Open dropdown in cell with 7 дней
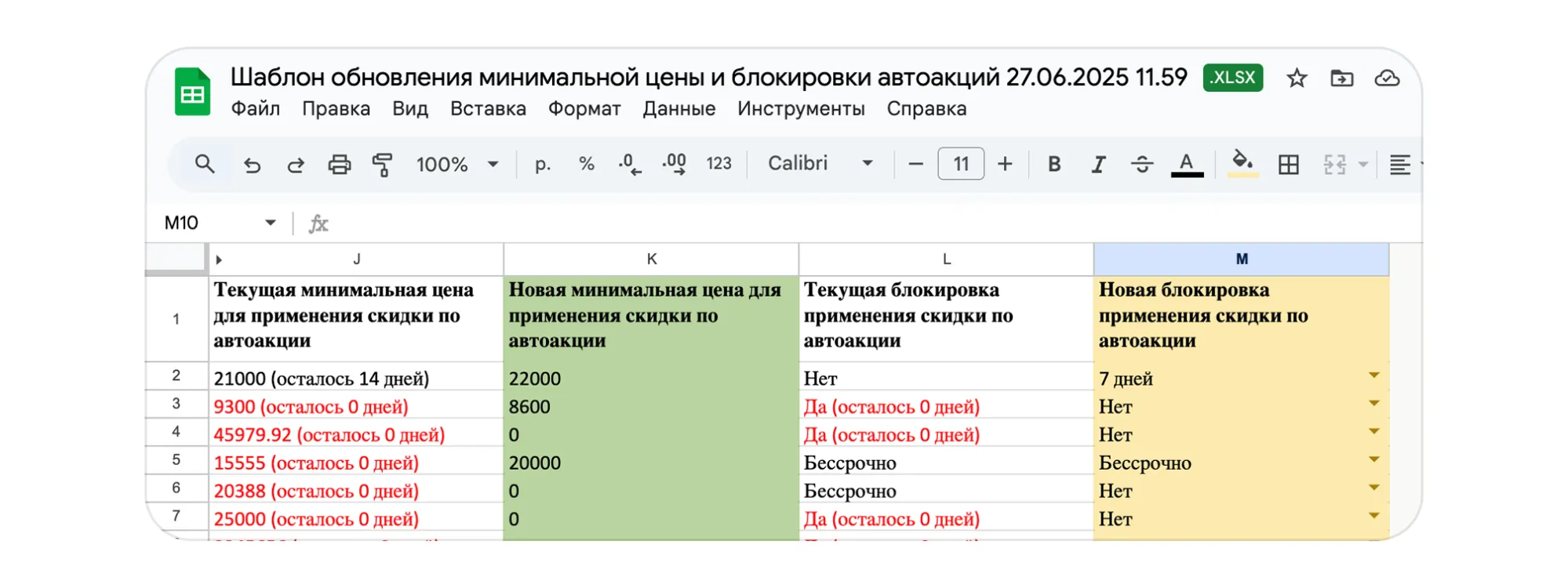The height and width of the screenshot is (588, 1568). tap(1373, 376)
